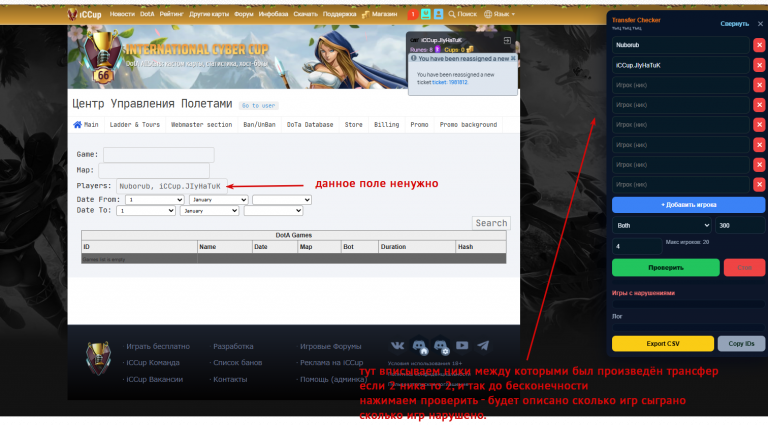Switch to the Webmaster section tab
This screenshot has height=426, width=768.
click(201, 125)
